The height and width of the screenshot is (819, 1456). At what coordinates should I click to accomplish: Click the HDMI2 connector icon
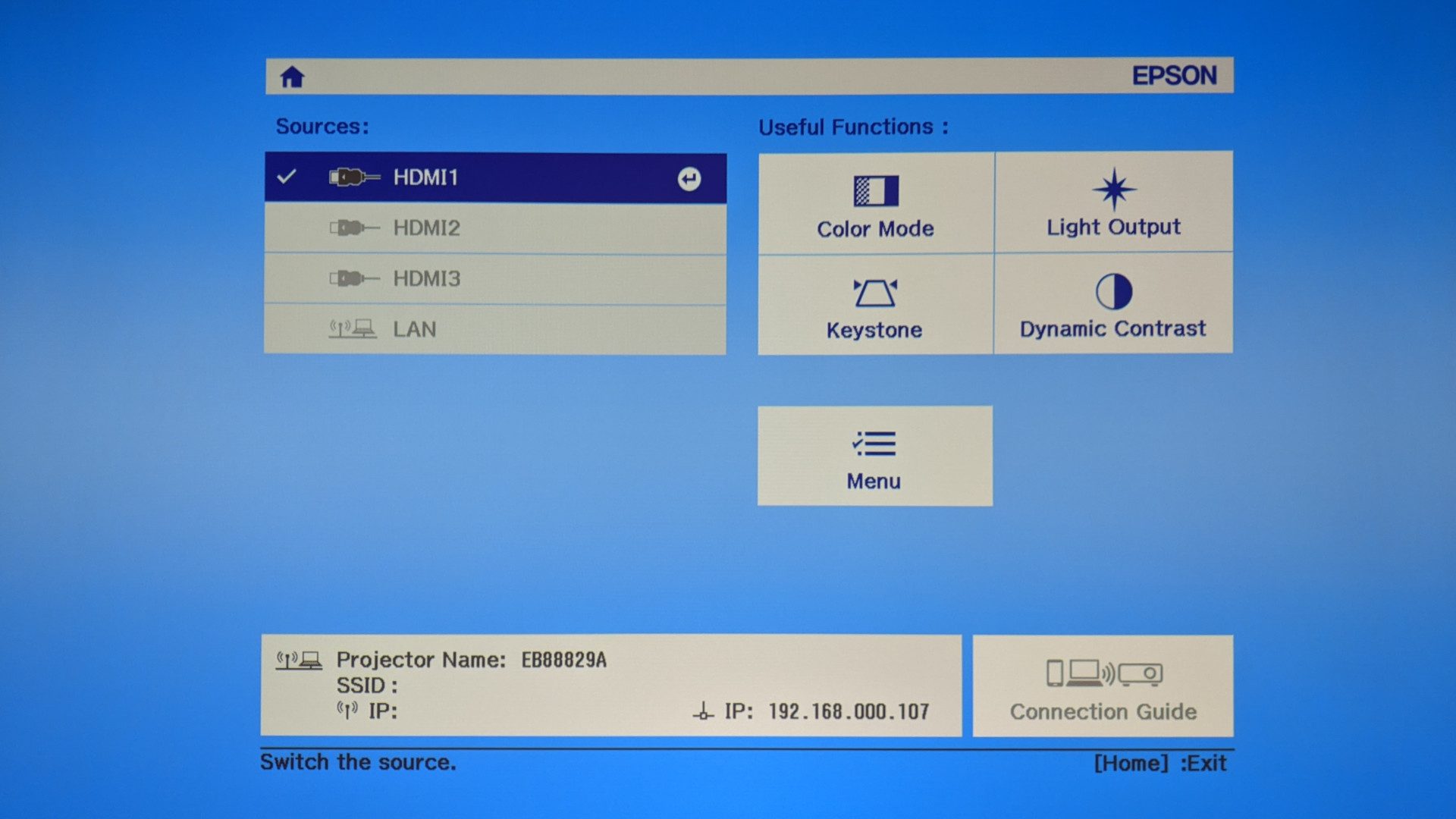coord(353,227)
